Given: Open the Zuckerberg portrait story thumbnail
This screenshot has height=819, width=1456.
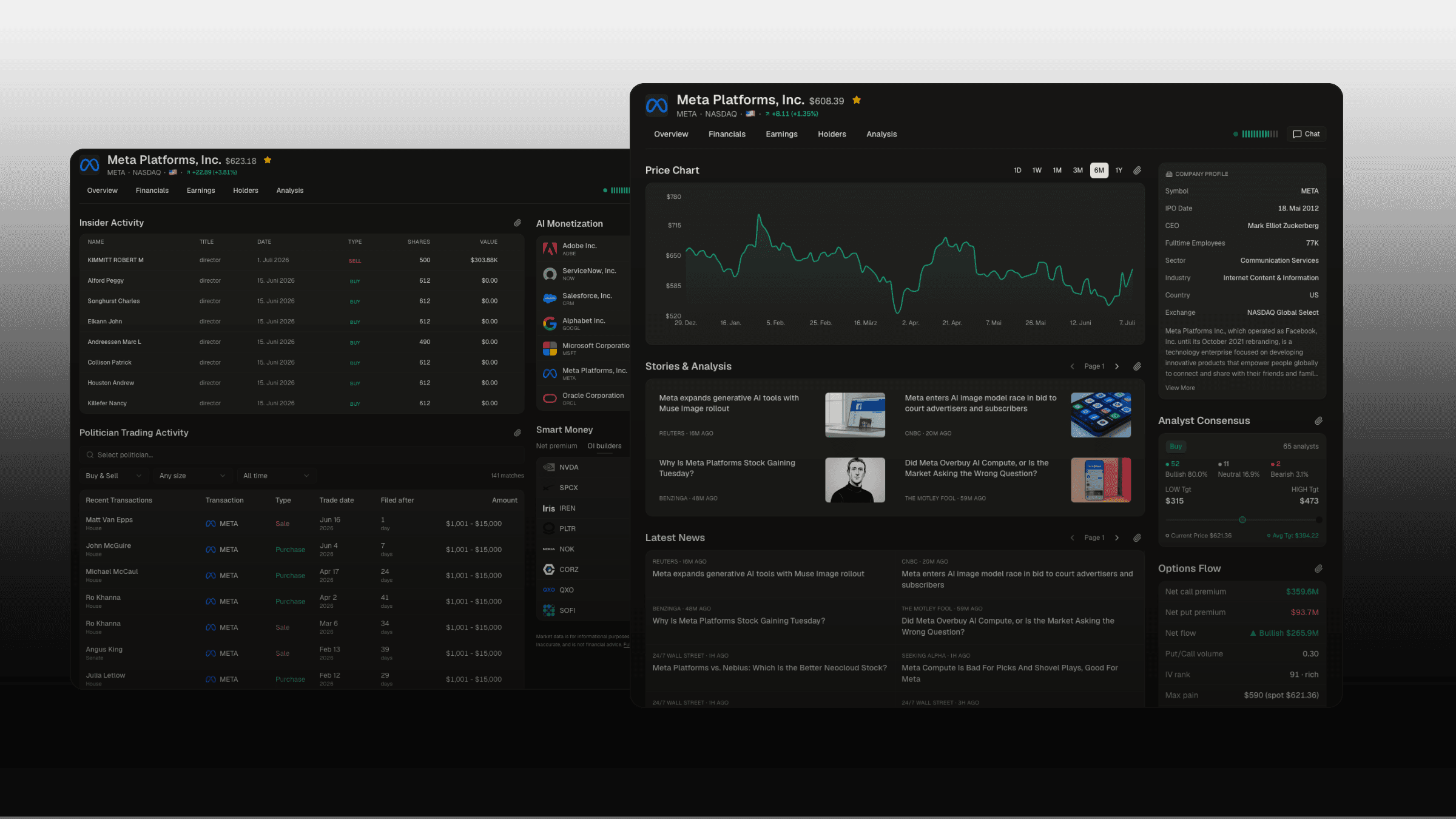Looking at the screenshot, I should click(855, 480).
